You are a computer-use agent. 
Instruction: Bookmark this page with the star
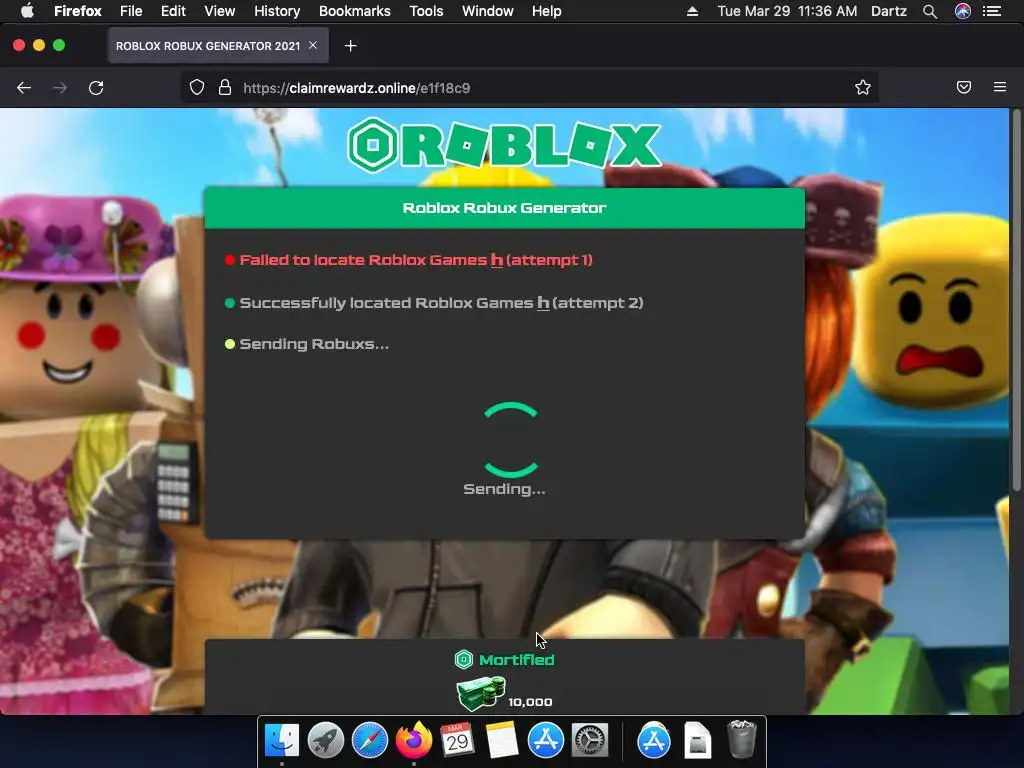[863, 88]
